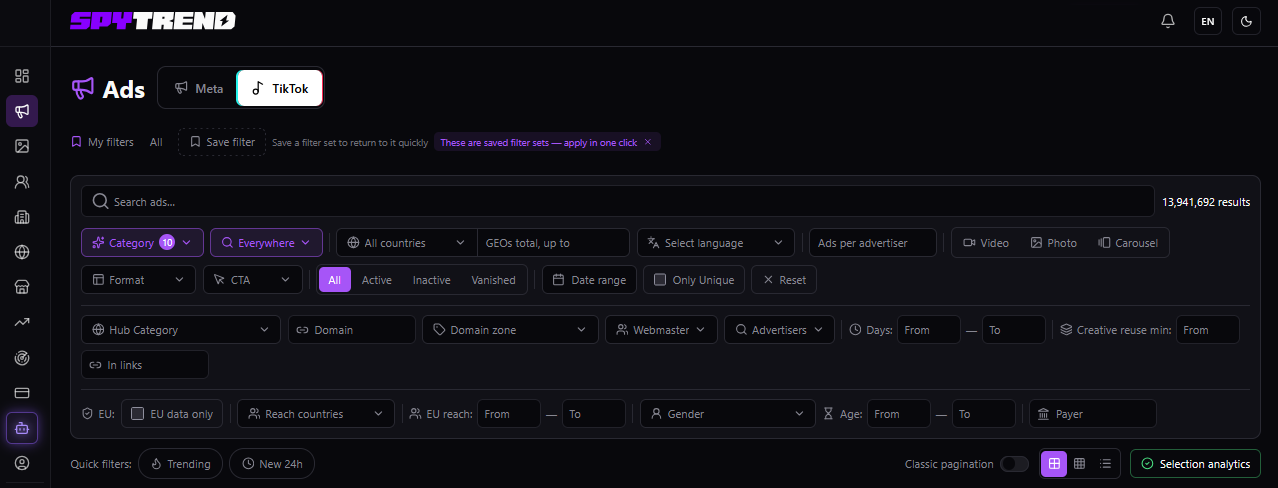Click the In links input field
Viewport: 1278px width, 488px height.
(145, 365)
